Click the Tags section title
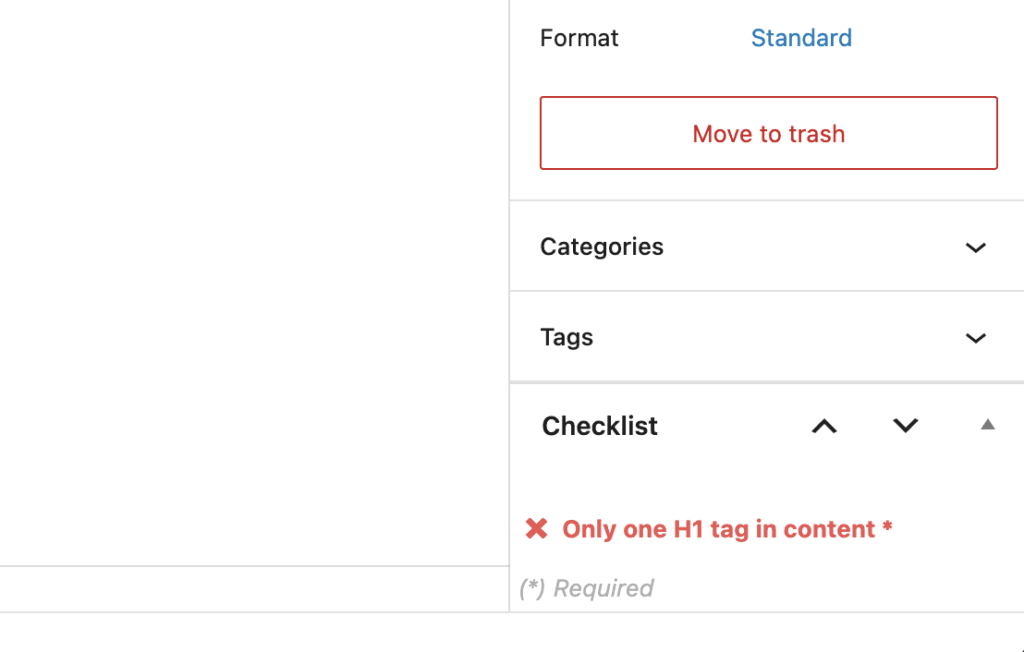Image resolution: width=1024 pixels, height=652 pixels. coord(566,337)
